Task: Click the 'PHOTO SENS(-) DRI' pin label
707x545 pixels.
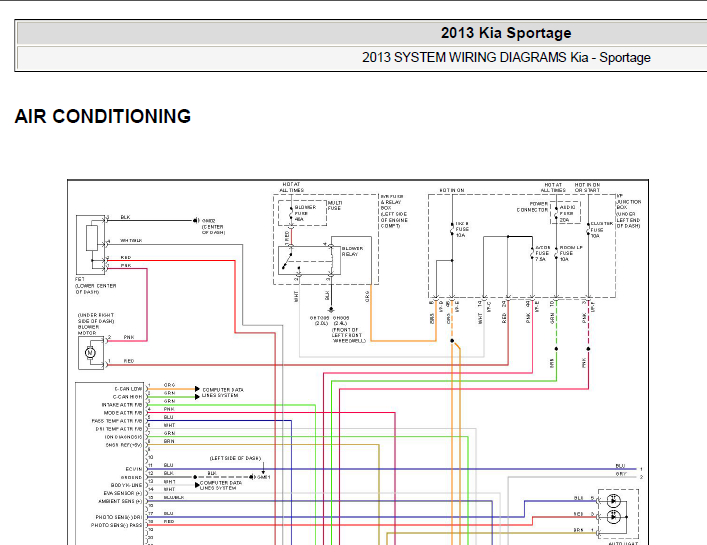Action: click(x=119, y=517)
